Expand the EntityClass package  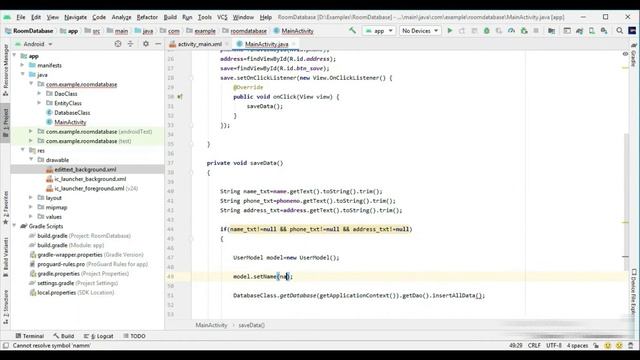[40, 103]
